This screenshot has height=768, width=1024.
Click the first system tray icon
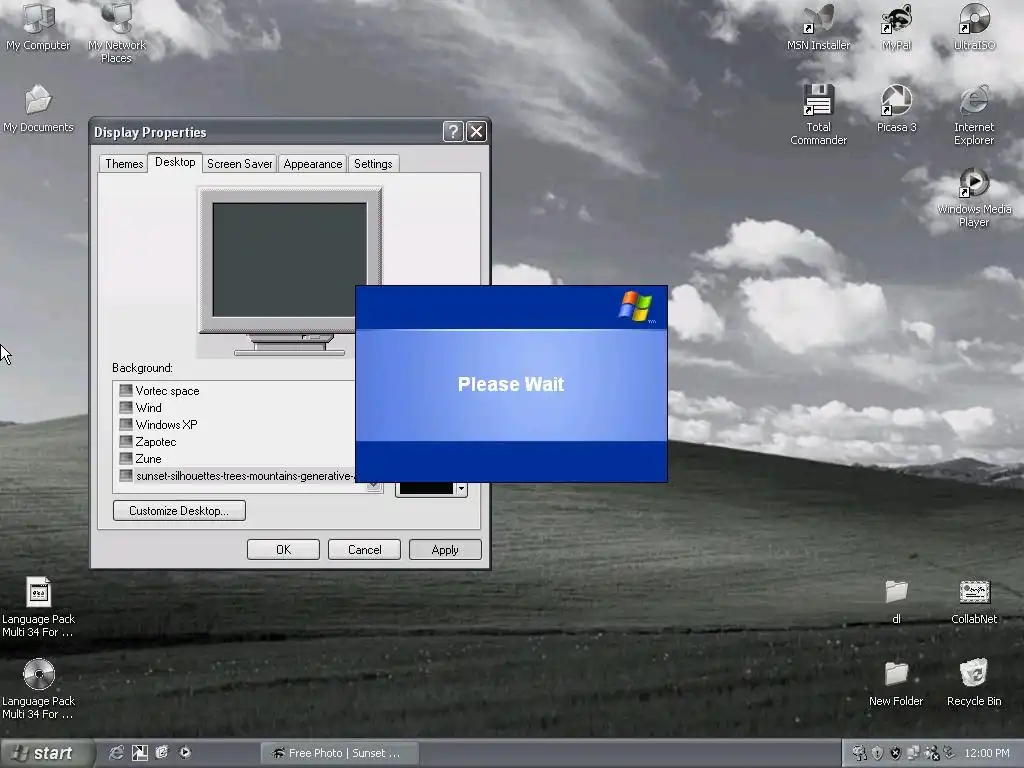tap(859, 753)
